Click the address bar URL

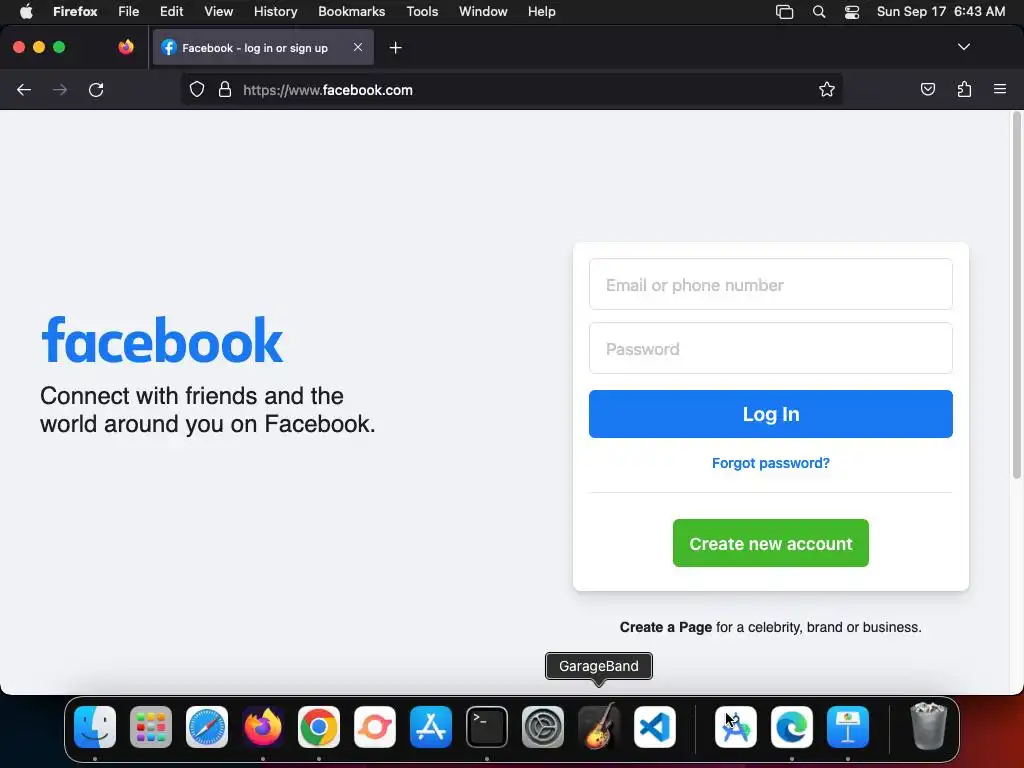click(328, 90)
